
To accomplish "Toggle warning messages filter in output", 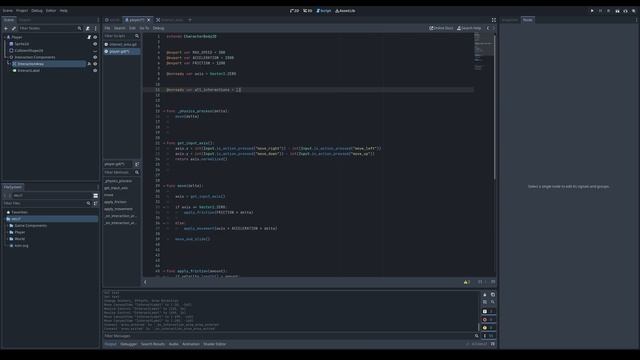I will tap(488, 328).
